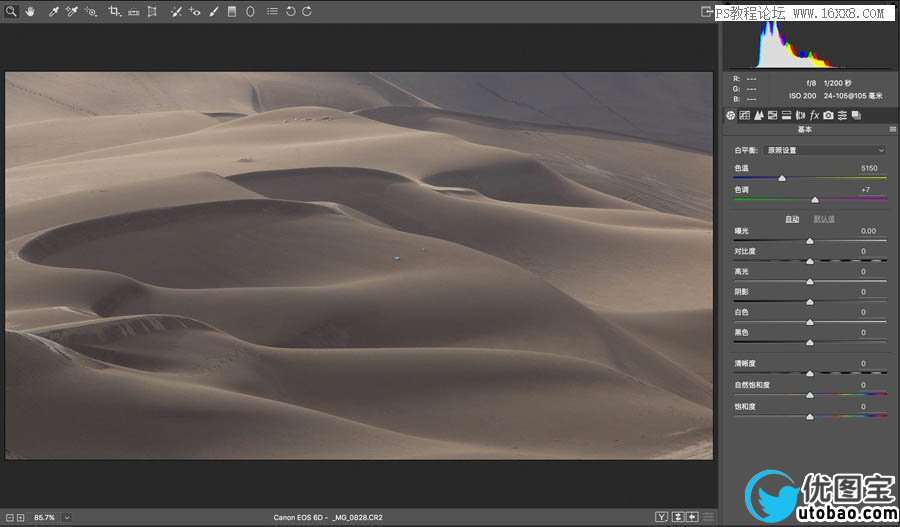
Task: Open the Presets panel tab
Action: click(842, 115)
